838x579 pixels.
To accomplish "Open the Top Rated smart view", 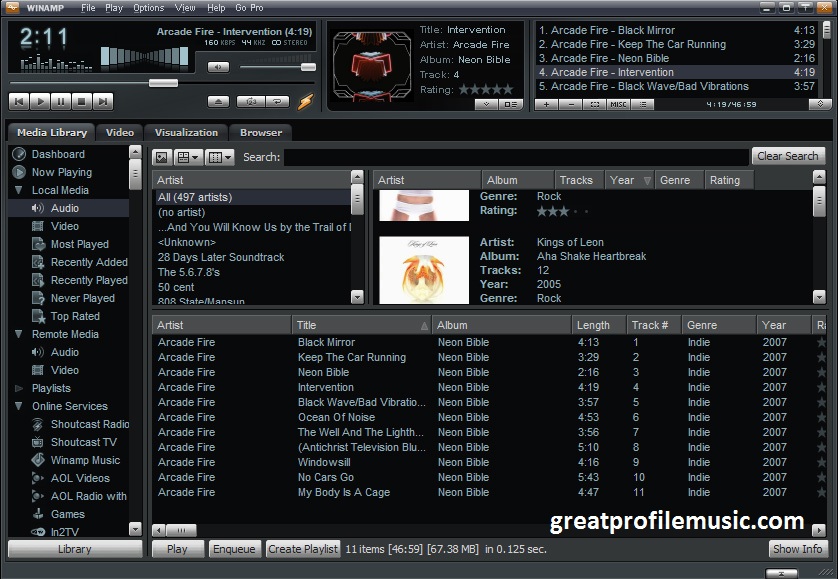I will coord(75,316).
